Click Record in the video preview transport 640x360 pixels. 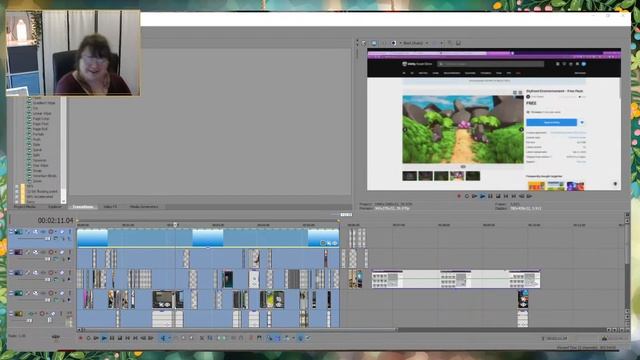[x=459, y=196]
